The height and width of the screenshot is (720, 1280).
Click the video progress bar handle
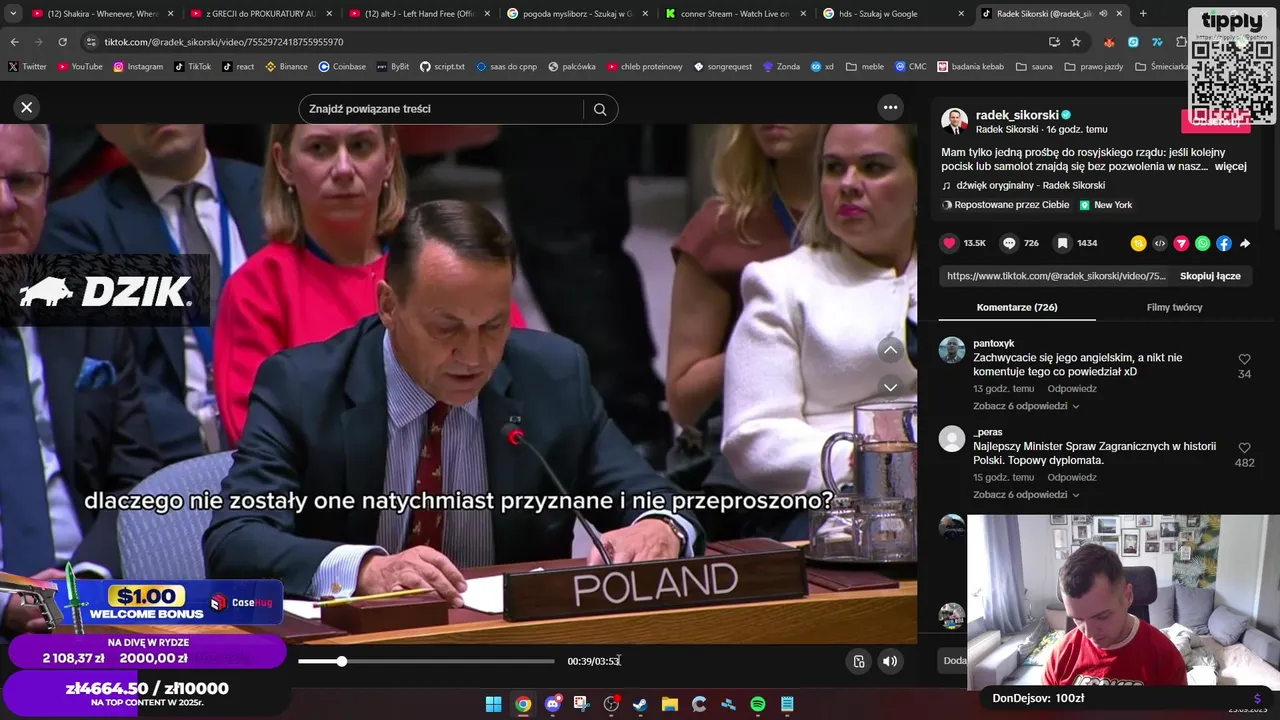(342, 661)
